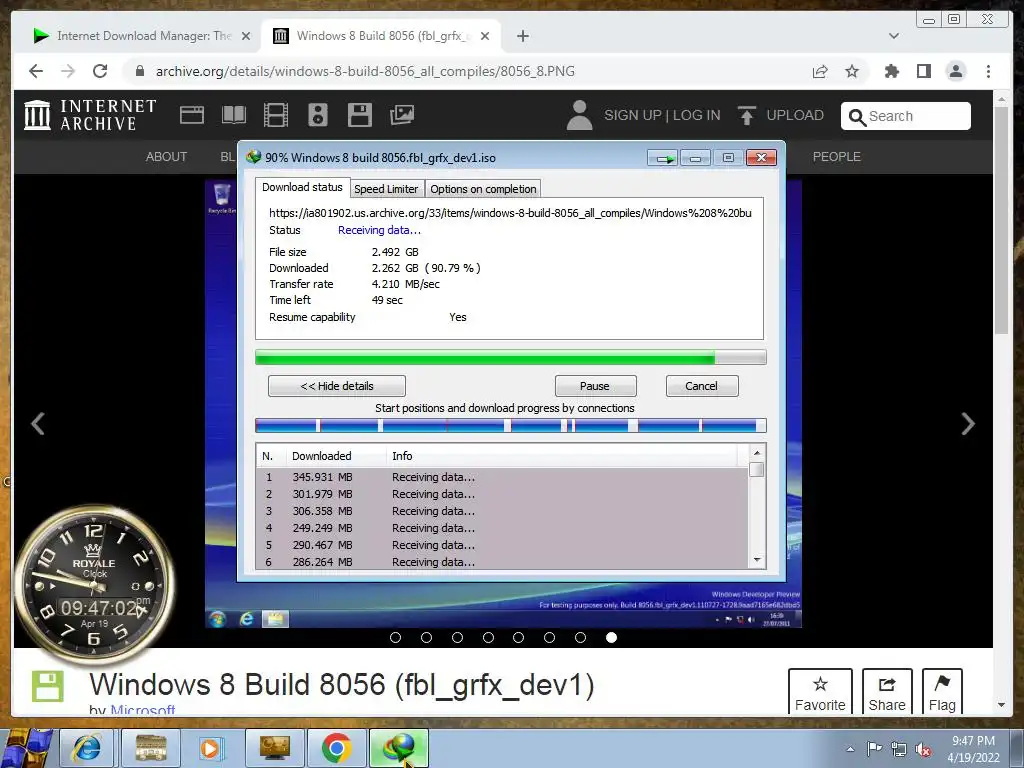Select sixth carousel dot
The image size is (1024, 768).
pos(549,637)
